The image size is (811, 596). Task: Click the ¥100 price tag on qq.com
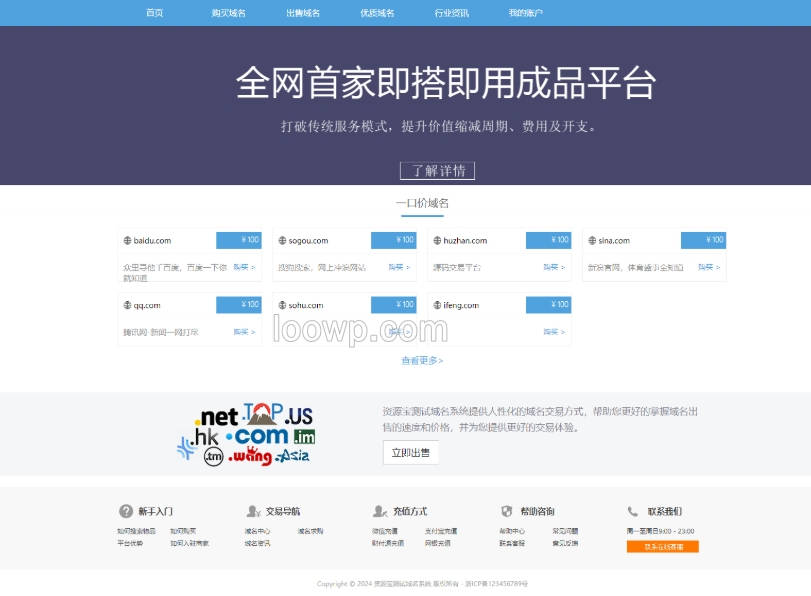(x=238, y=305)
